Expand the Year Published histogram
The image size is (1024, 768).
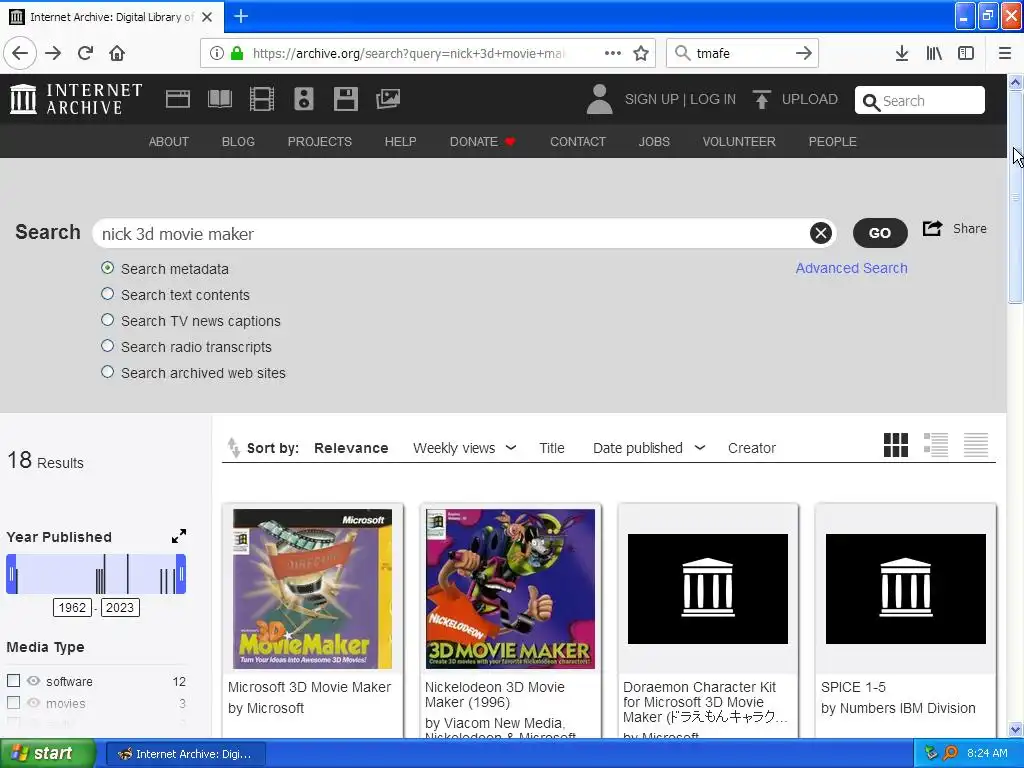tap(178, 536)
